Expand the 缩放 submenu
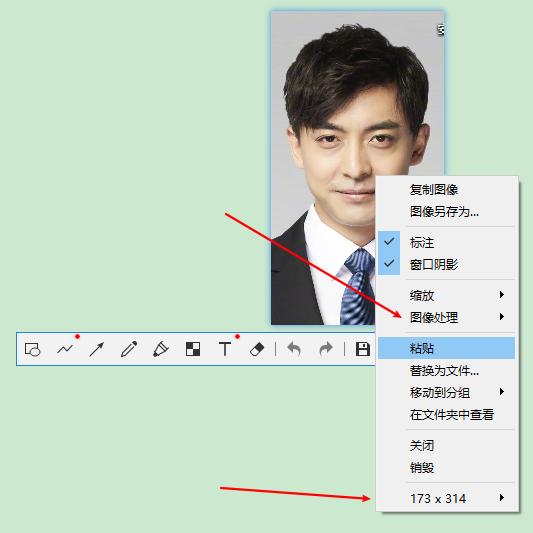 (446, 295)
